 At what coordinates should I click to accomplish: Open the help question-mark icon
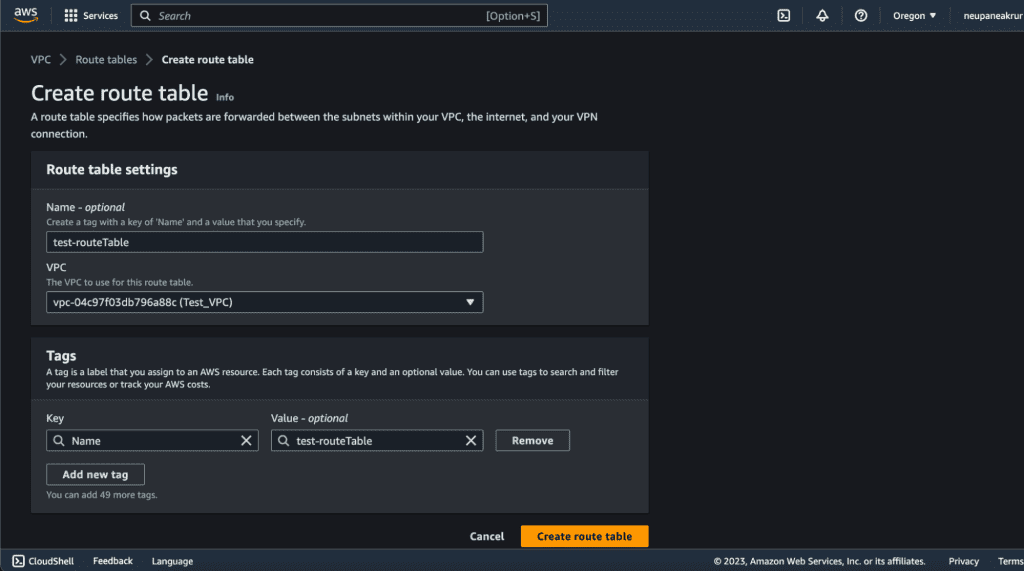(x=861, y=16)
